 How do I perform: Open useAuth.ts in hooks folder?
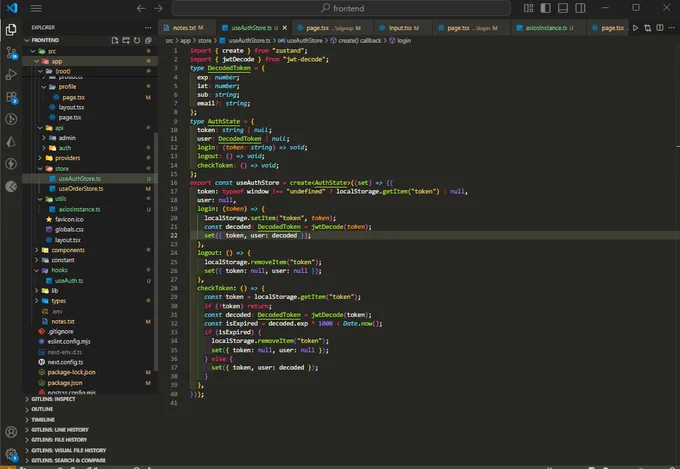tap(69, 281)
